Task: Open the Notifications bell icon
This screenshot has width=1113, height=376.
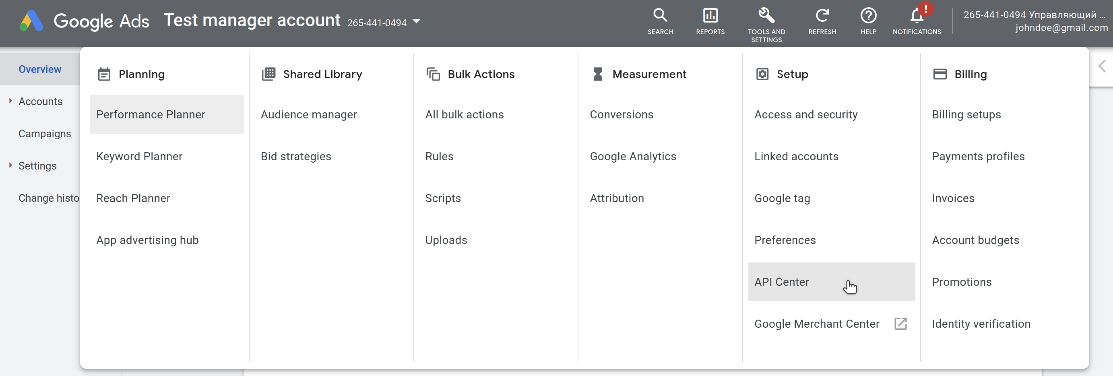Action: pos(917,15)
